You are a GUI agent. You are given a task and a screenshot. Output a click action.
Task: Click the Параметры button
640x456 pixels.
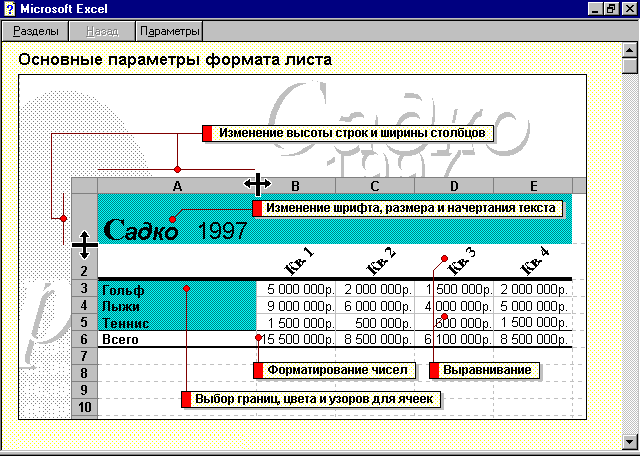(x=169, y=31)
